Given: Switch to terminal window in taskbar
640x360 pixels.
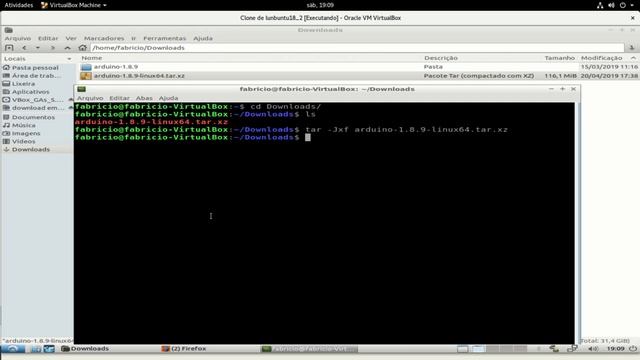Looking at the screenshot, I should pyautogui.click(x=309, y=349).
